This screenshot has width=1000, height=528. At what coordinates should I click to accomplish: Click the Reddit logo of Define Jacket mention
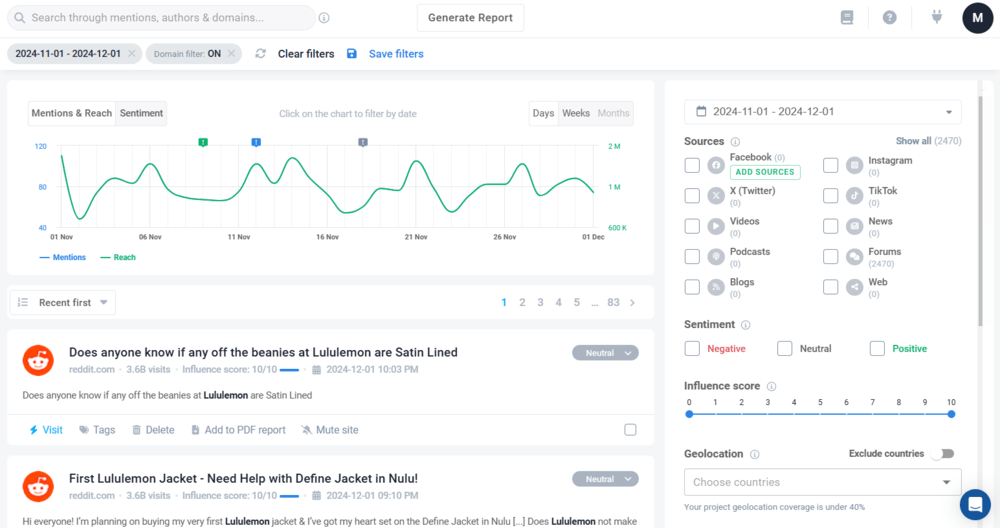tap(38, 487)
